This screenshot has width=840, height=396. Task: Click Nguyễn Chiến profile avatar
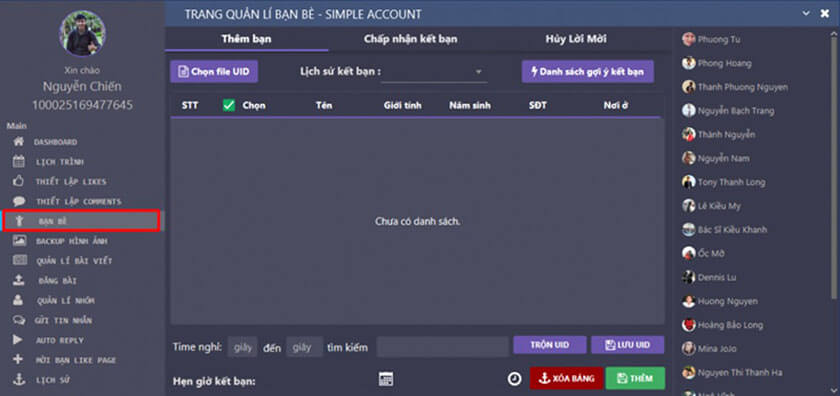(x=82, y=33)
